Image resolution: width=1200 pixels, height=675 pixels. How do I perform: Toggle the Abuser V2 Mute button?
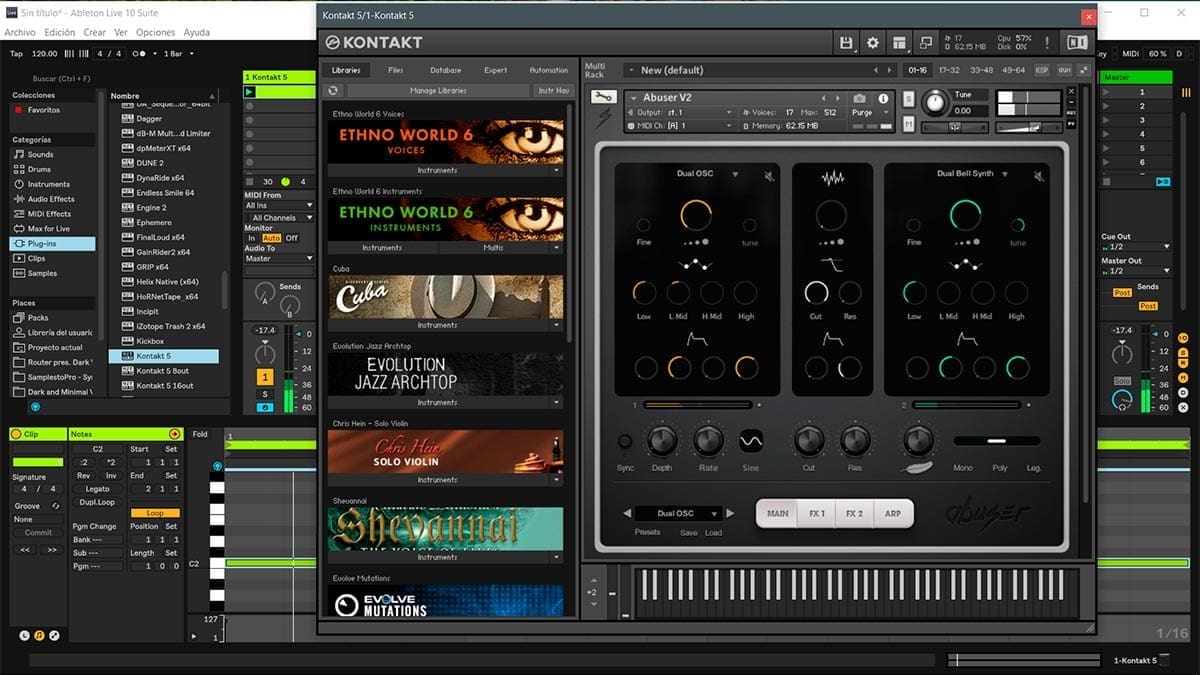(909, 124)
